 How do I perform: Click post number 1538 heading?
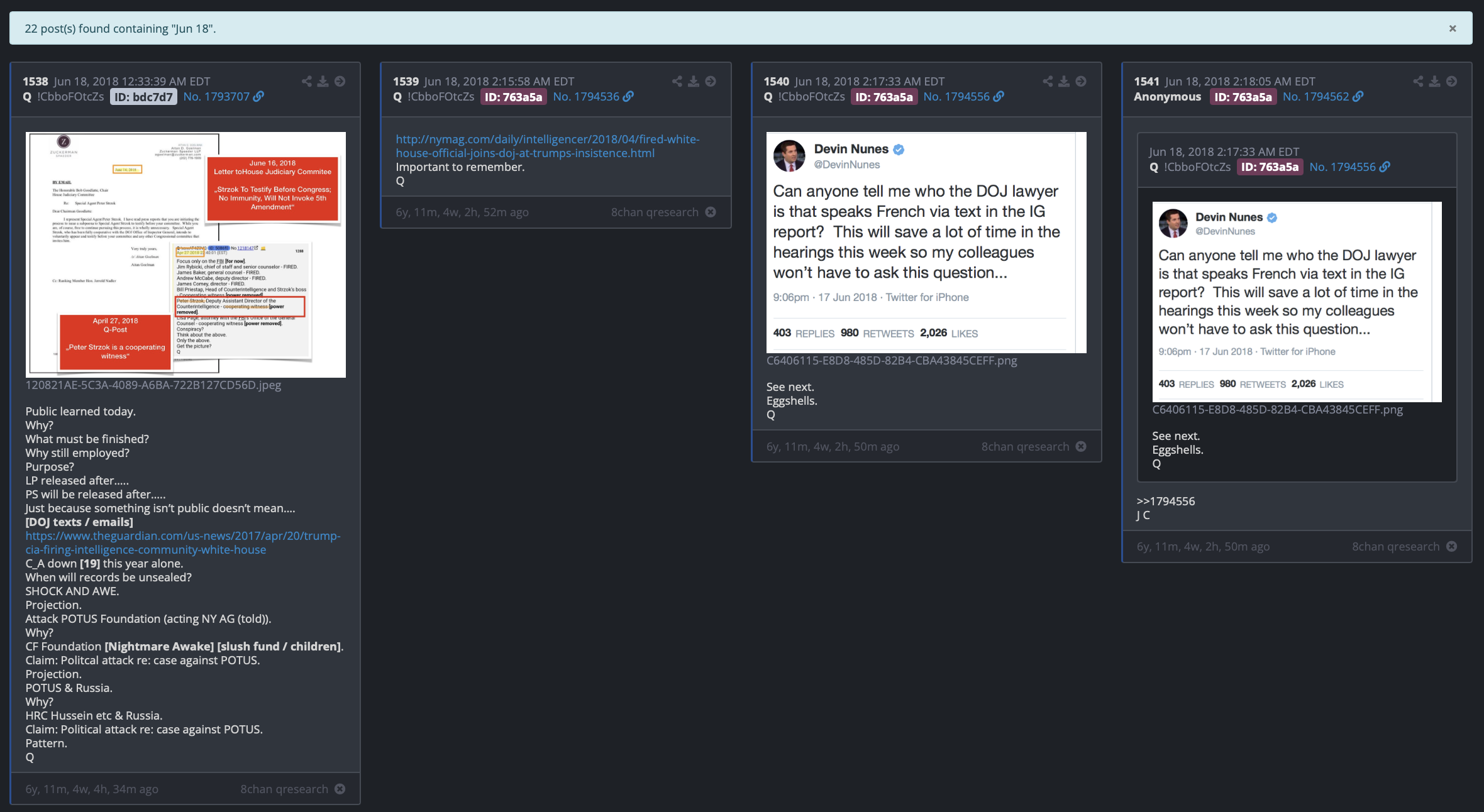point(35,81)
